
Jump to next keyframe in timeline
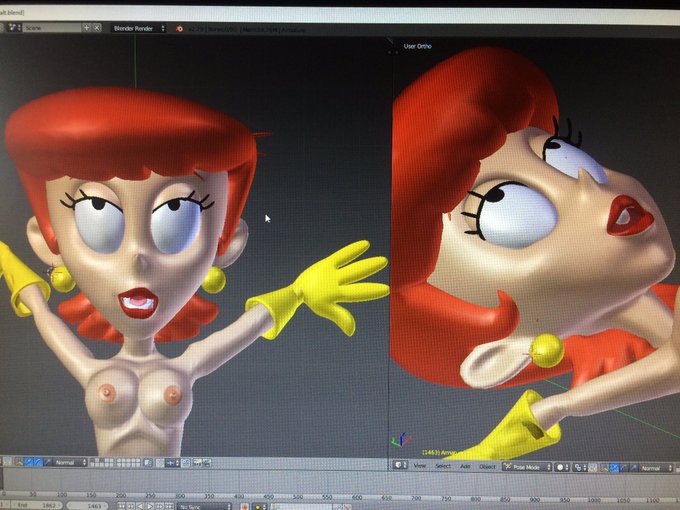(159, 506)
